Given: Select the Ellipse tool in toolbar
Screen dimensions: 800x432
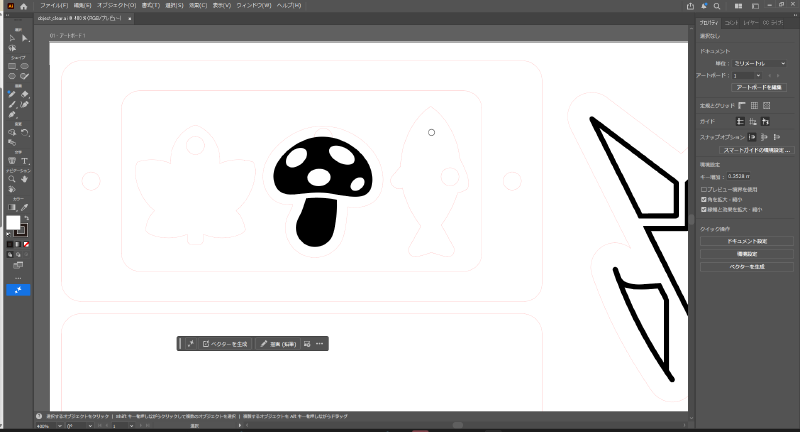Looking at the screenshot, I should coord(24,66).
